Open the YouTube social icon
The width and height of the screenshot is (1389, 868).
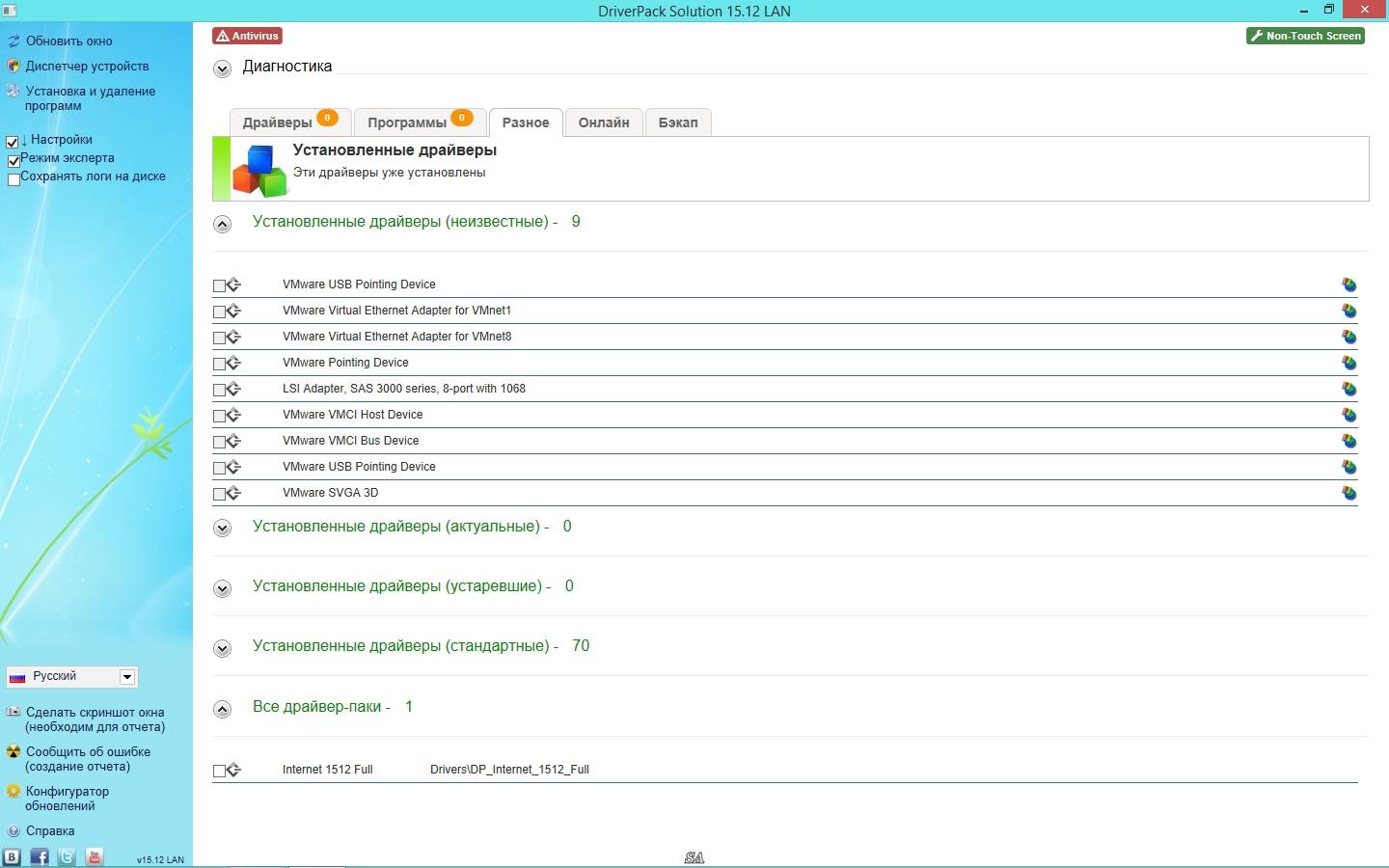(95, 856)
